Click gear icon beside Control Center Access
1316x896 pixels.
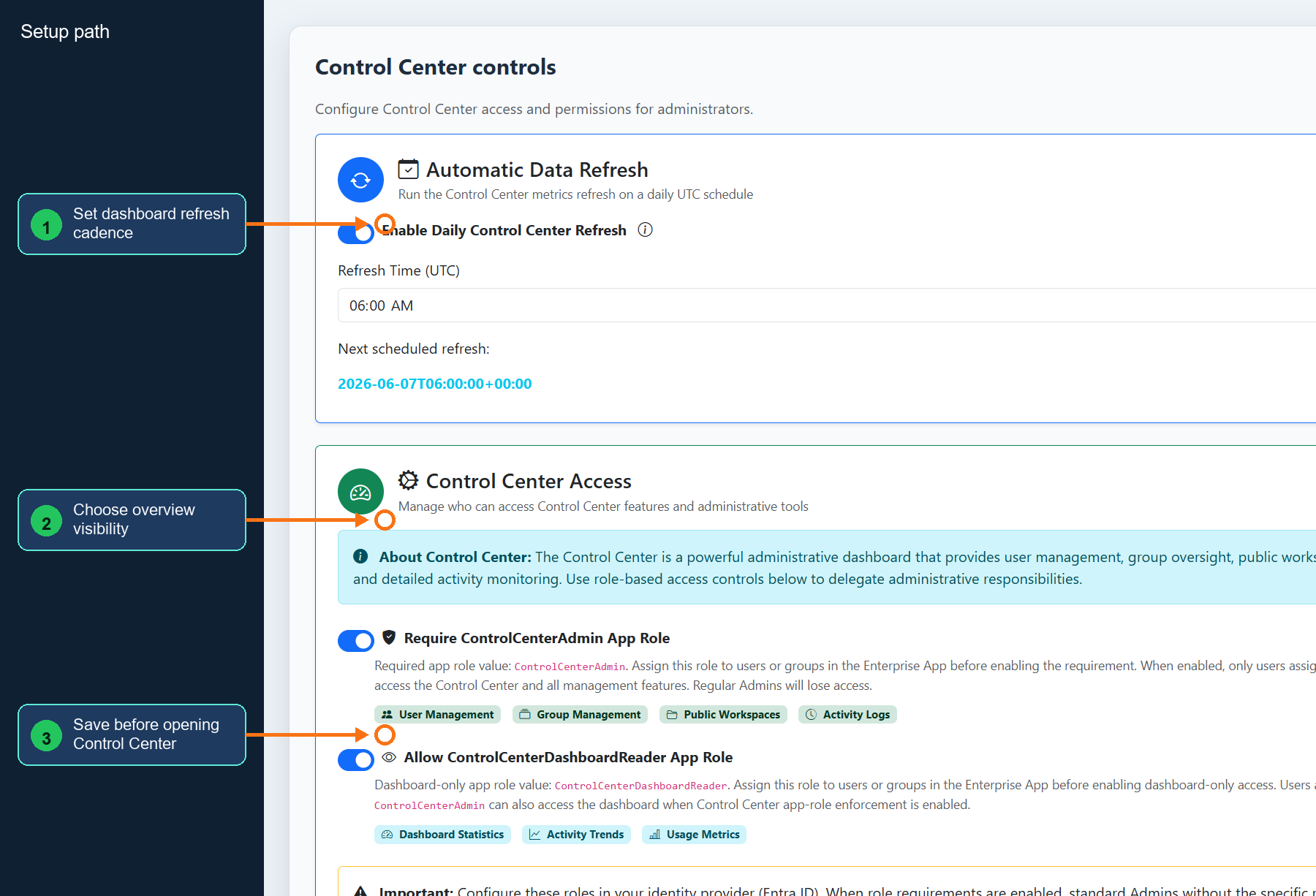coord(408,480)
